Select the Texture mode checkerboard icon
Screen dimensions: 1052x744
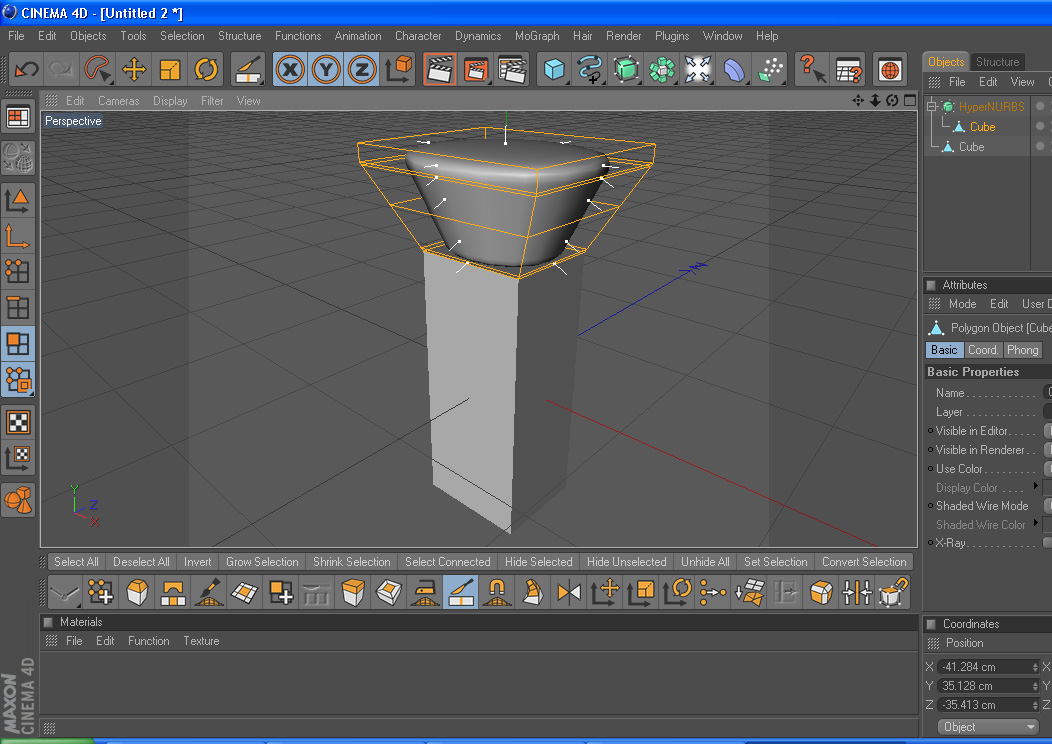(18, 422)
